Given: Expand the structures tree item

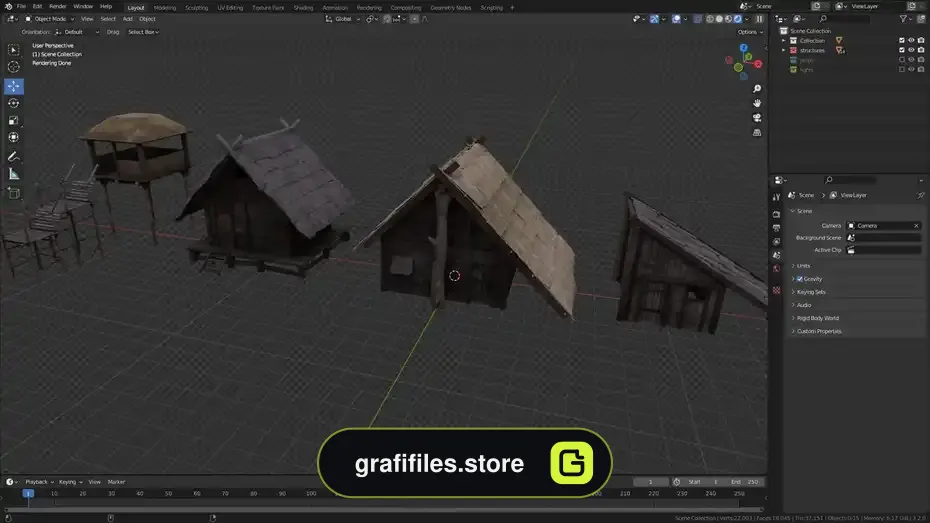Looking at the screenshot, I should coord(784,50).
